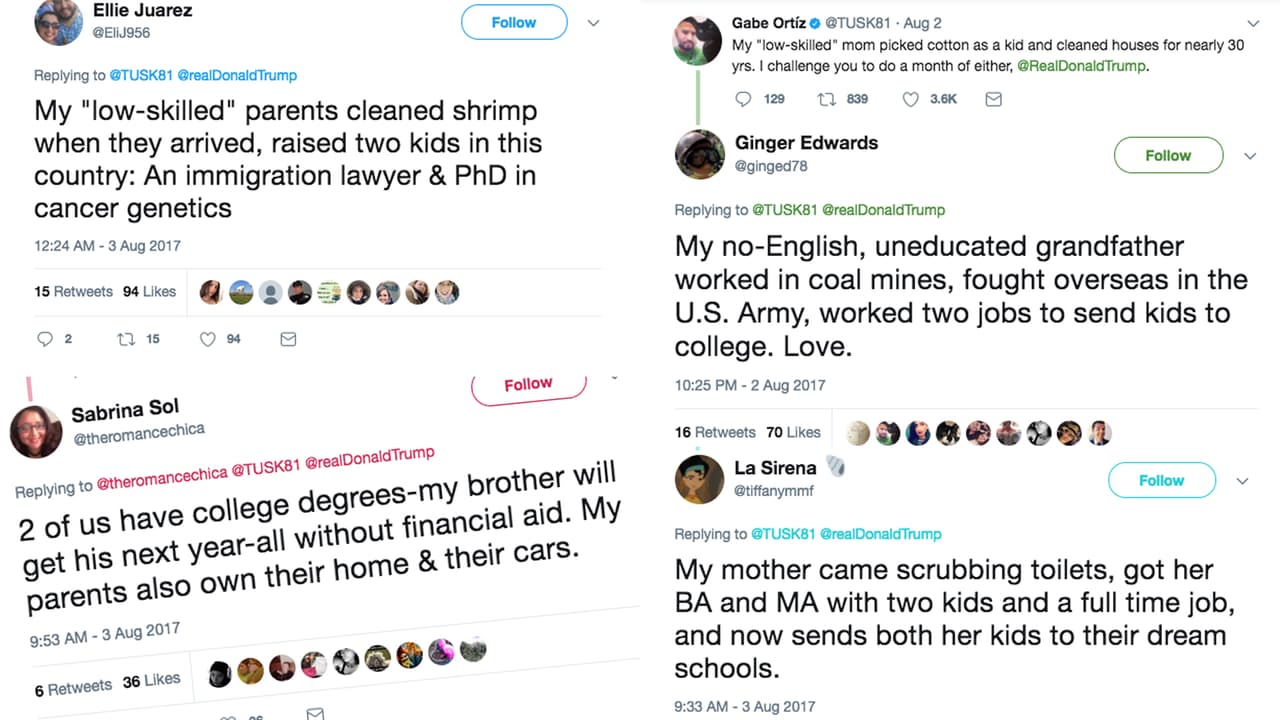Image resolution: width=1280 pixels, height=720 pixels.
Task: Follow Ginger Edwards
Action: [x=1168, y=155]
